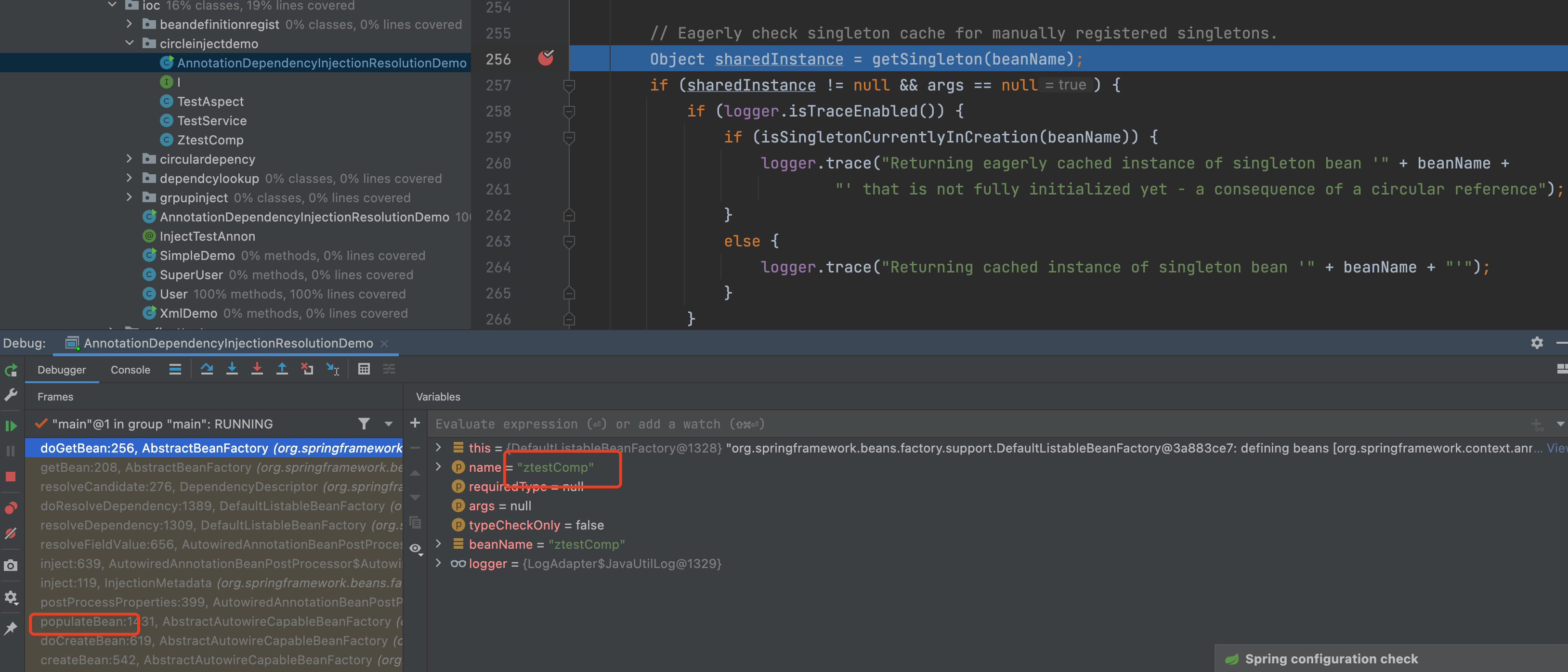
Task: Click the Step Out icon
Action: [x=282, y=369]
